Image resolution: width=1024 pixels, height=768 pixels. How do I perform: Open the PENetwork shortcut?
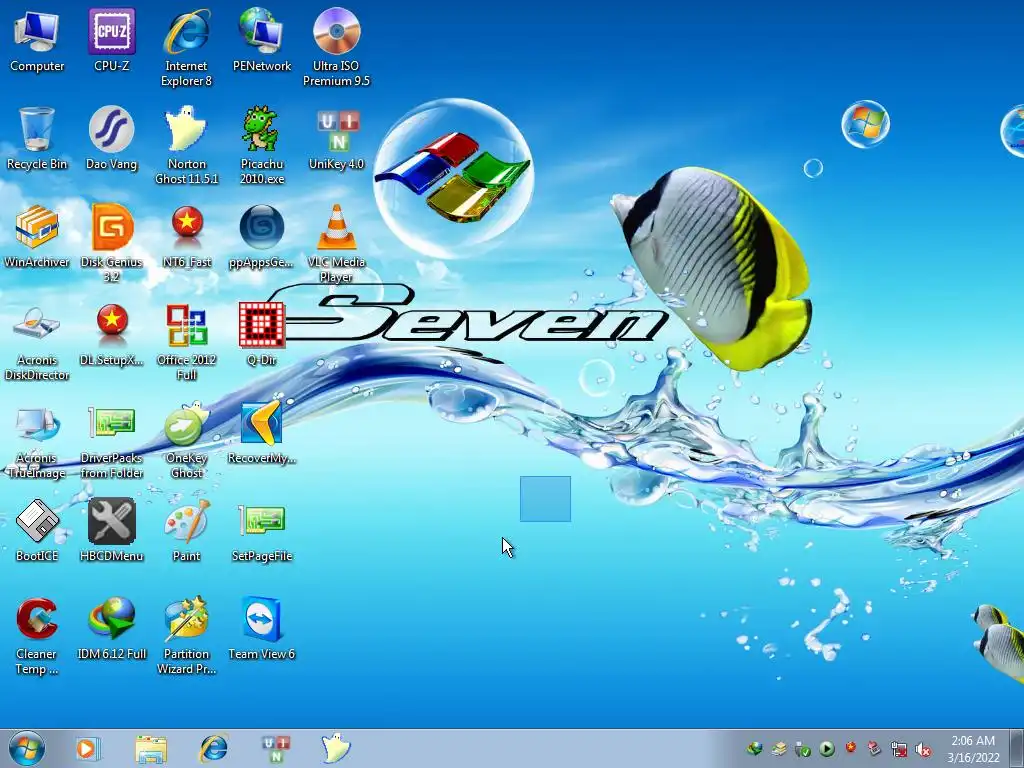point(261,40)
